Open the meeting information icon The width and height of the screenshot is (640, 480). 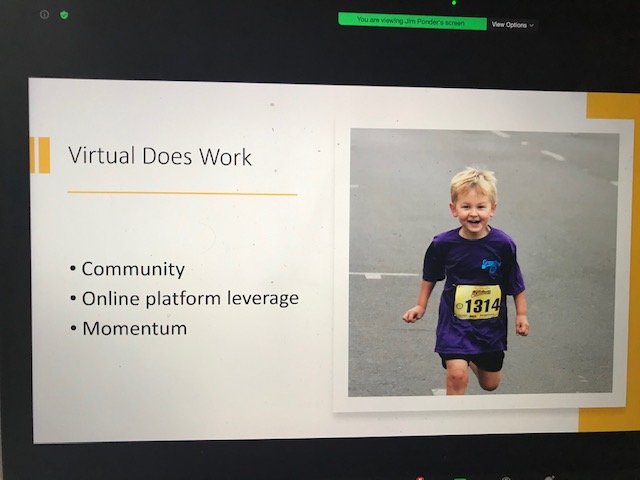44,15
